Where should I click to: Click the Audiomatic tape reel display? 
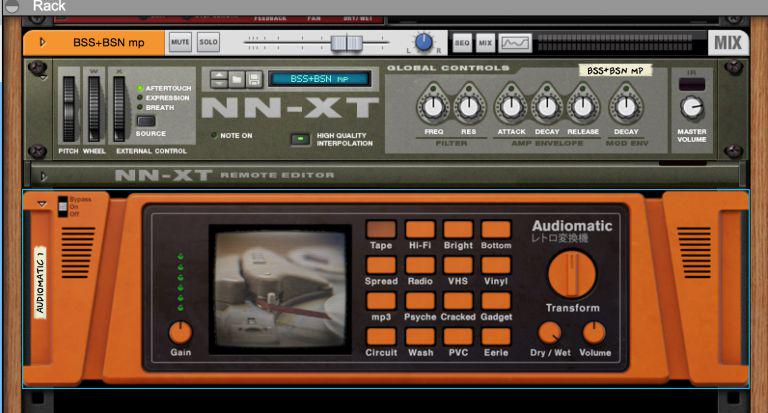pyautogui.click(x=280, y=289)
